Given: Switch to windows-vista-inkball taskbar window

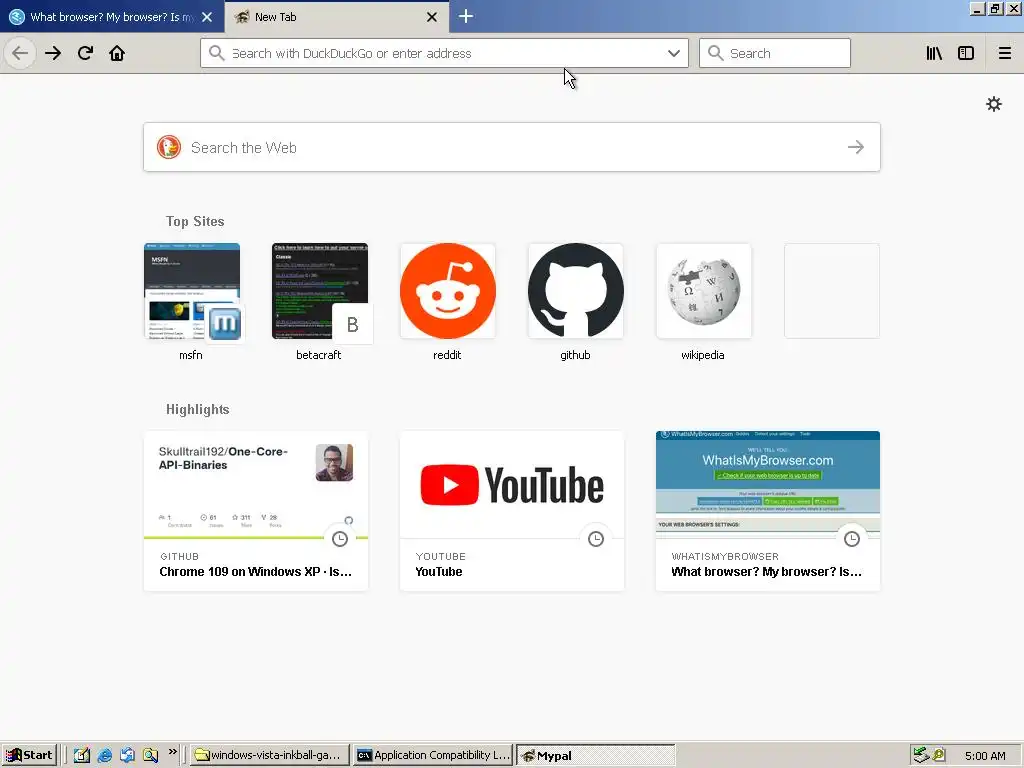Looking at the screenshot, I should (270, 755).
